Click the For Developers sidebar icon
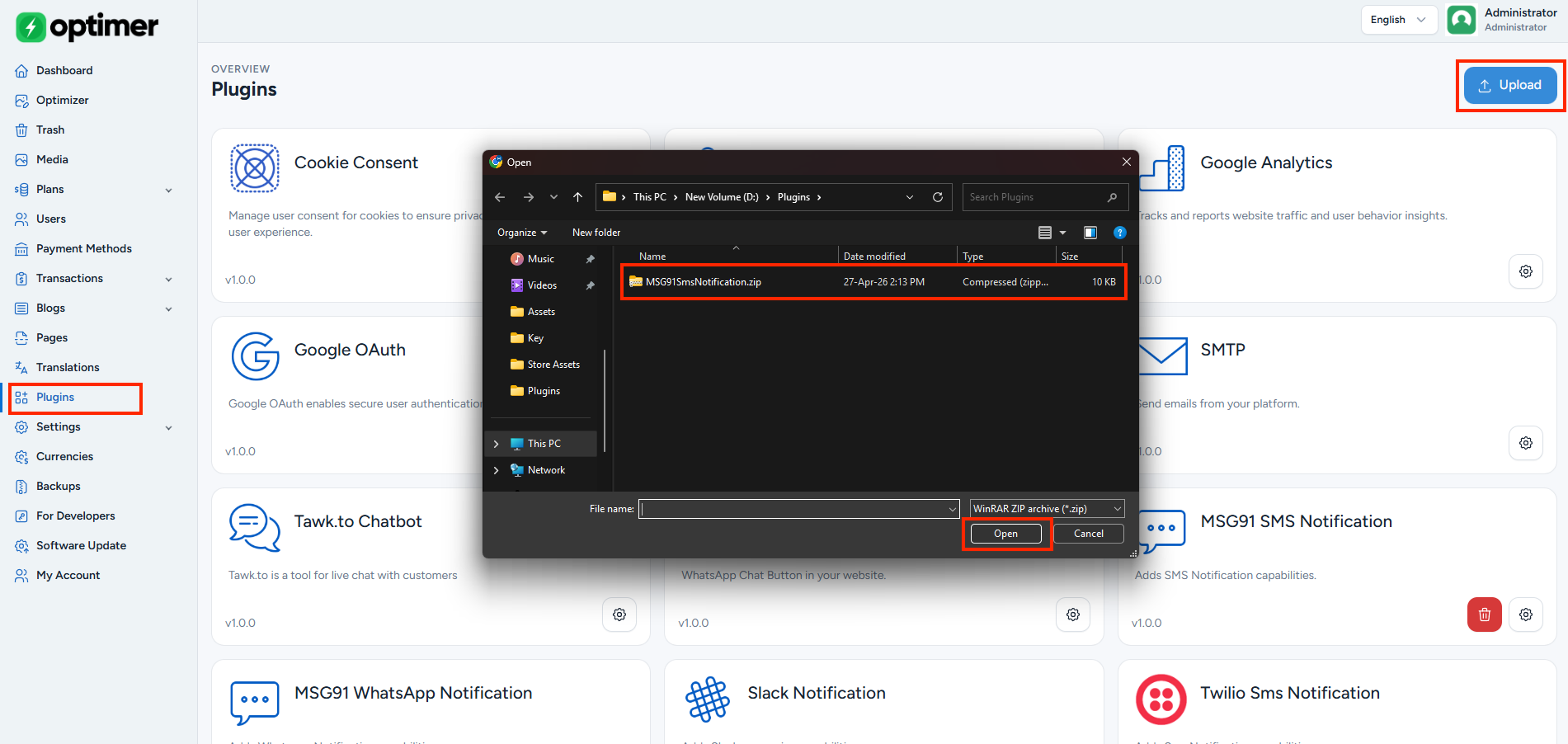This screenshot has height=744, width=1568. (21, 516)
